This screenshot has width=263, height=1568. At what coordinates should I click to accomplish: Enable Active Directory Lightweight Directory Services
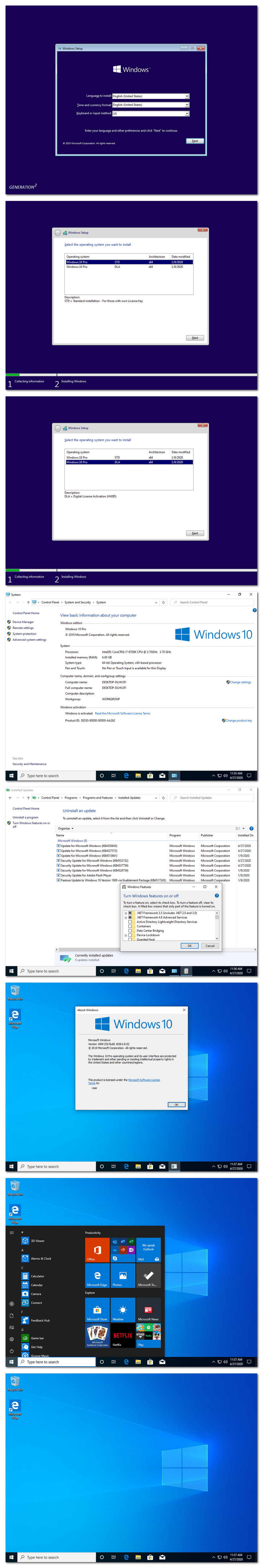(130, 922)
